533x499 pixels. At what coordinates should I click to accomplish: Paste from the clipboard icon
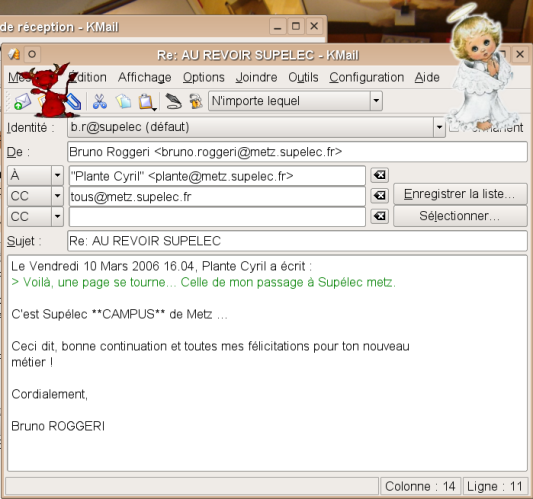[x=147, y=102]
